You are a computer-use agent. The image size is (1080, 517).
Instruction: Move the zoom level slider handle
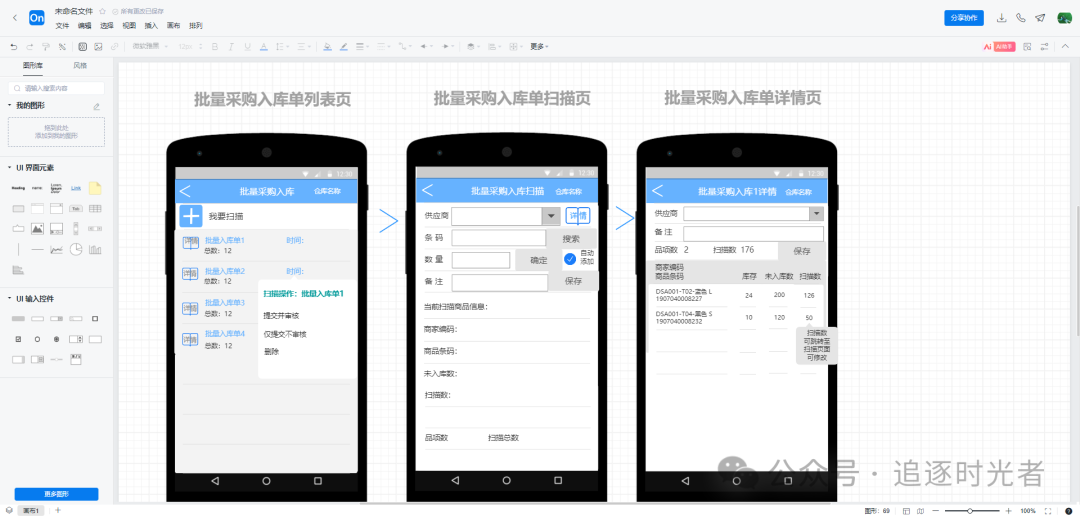pyautogui.click(x=970, y=511)
